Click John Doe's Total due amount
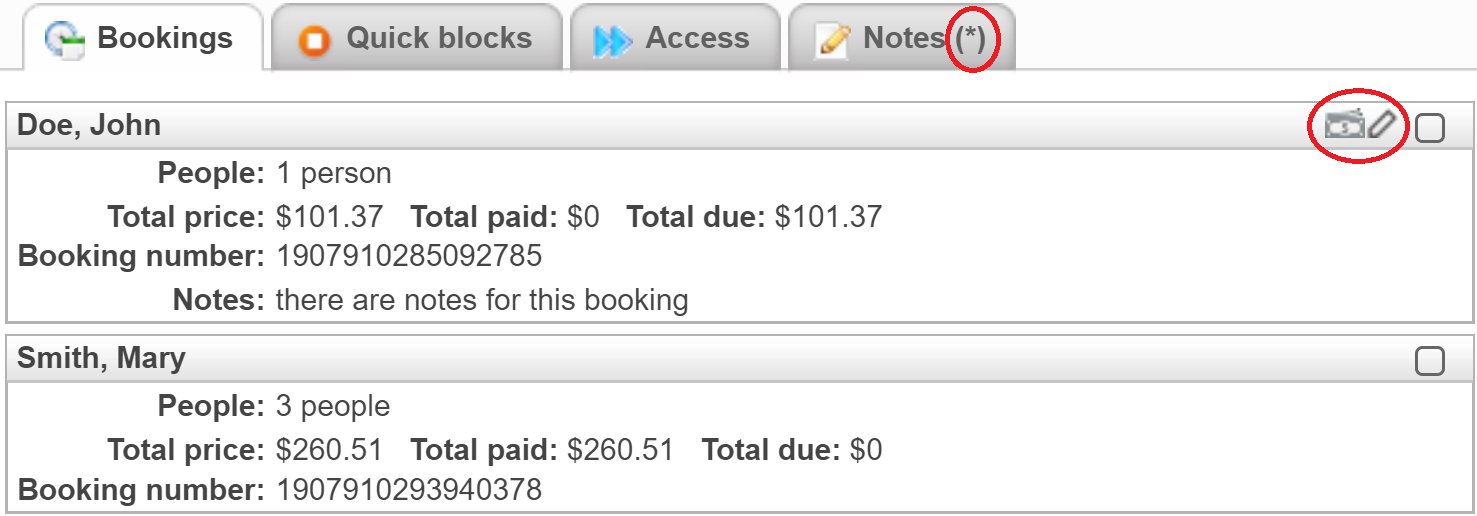1477x516 pixels. click(x=829, y=216)
